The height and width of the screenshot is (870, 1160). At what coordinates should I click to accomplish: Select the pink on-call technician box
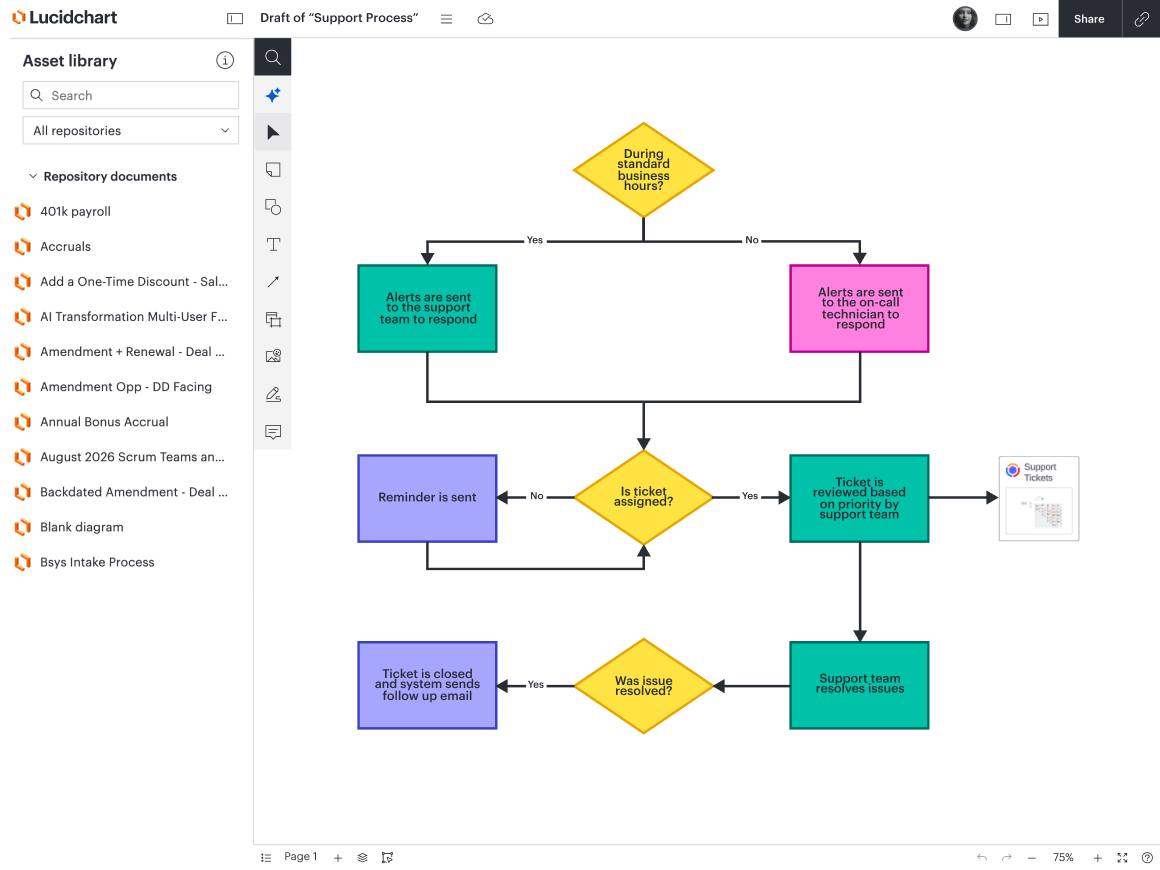coord(859,308)
